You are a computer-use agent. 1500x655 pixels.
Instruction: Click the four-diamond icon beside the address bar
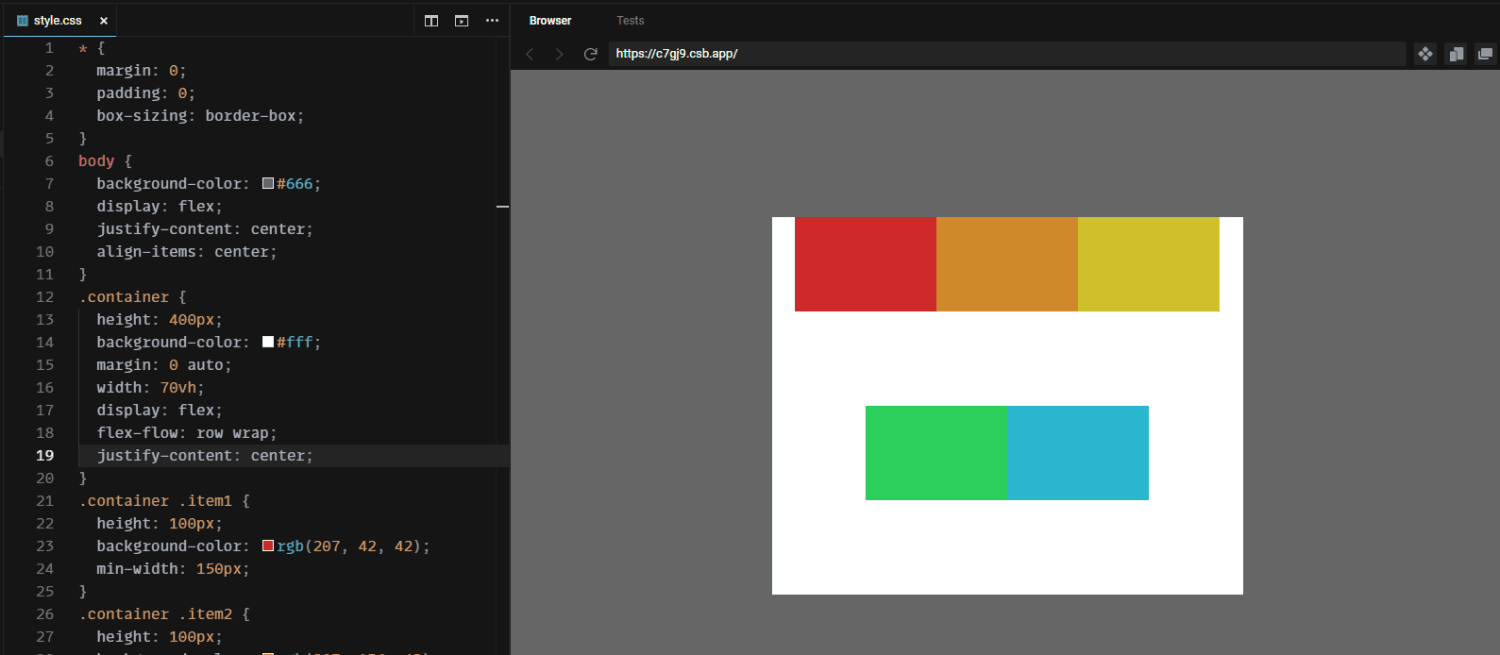tap(1426, 54)
